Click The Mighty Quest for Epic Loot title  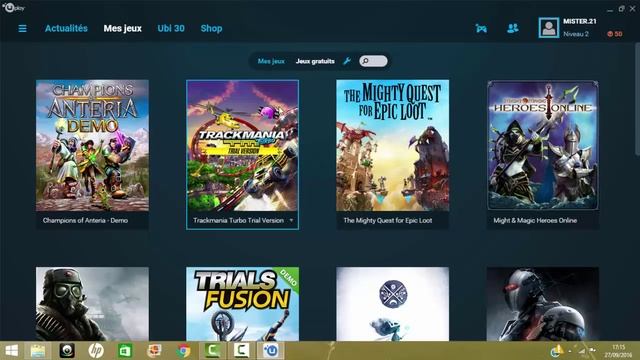coord(388,220)
